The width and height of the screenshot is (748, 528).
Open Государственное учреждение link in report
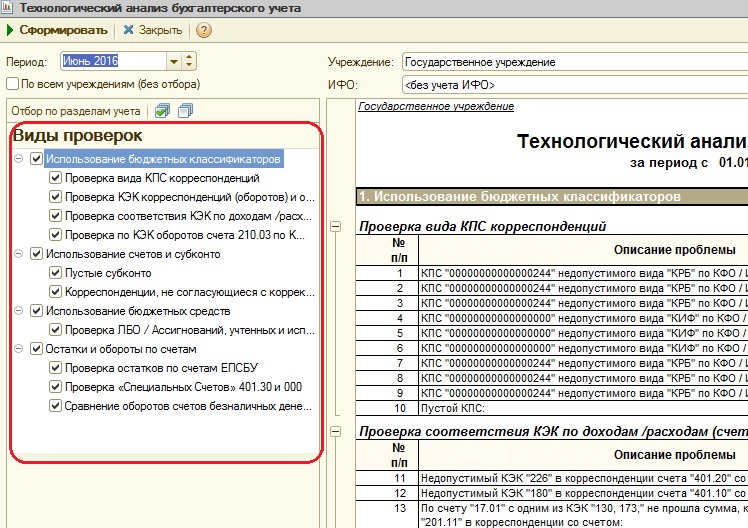(436, 106)
